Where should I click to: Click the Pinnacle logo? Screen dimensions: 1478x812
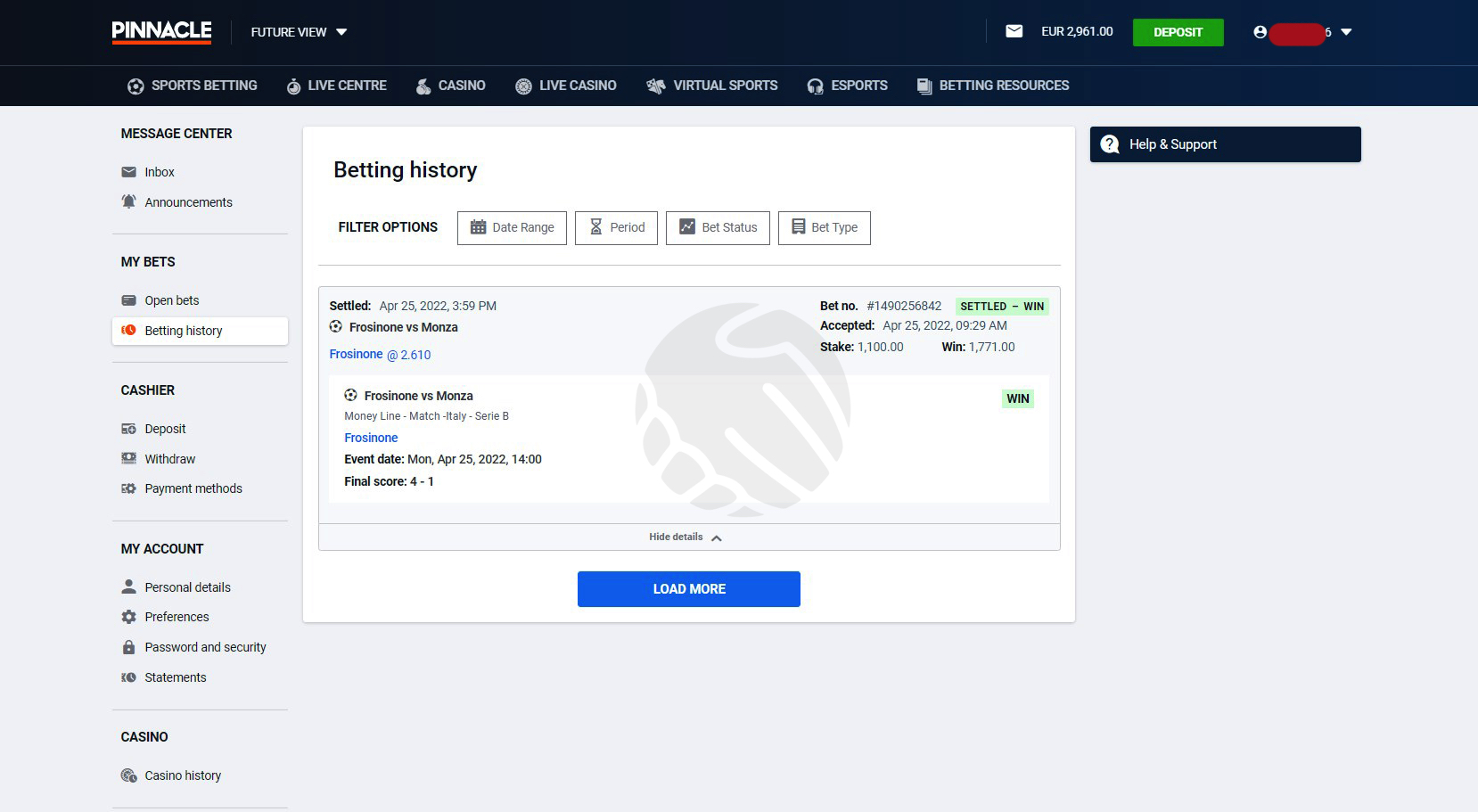(x=161, y=32)
